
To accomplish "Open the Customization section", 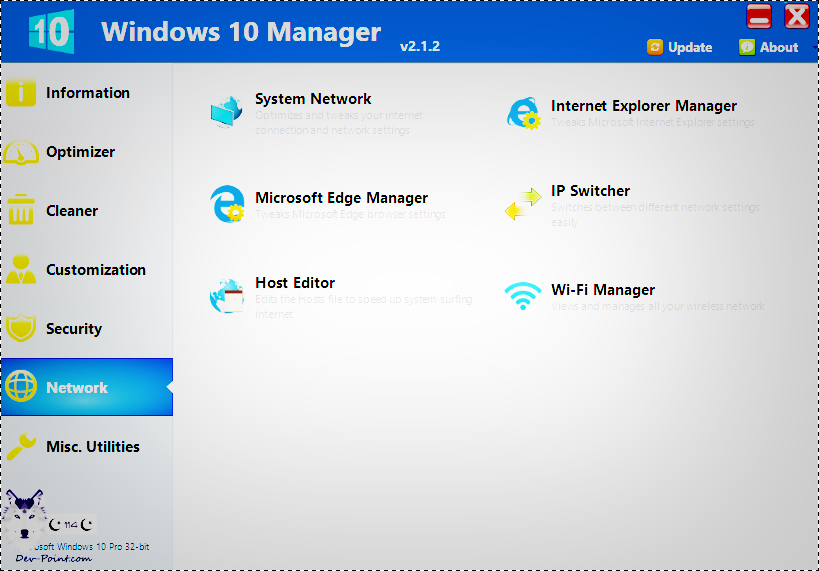I will (95, 270).
